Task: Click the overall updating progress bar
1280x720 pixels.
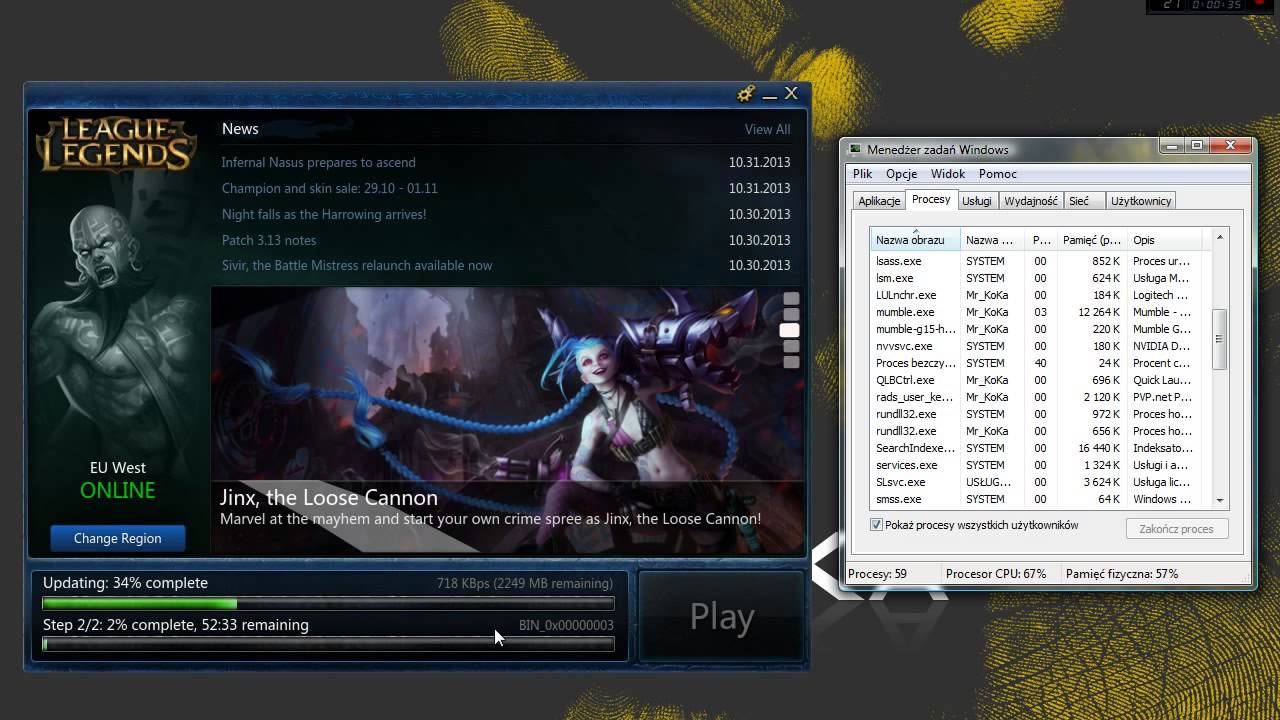Action: click(x=328, y=603)
